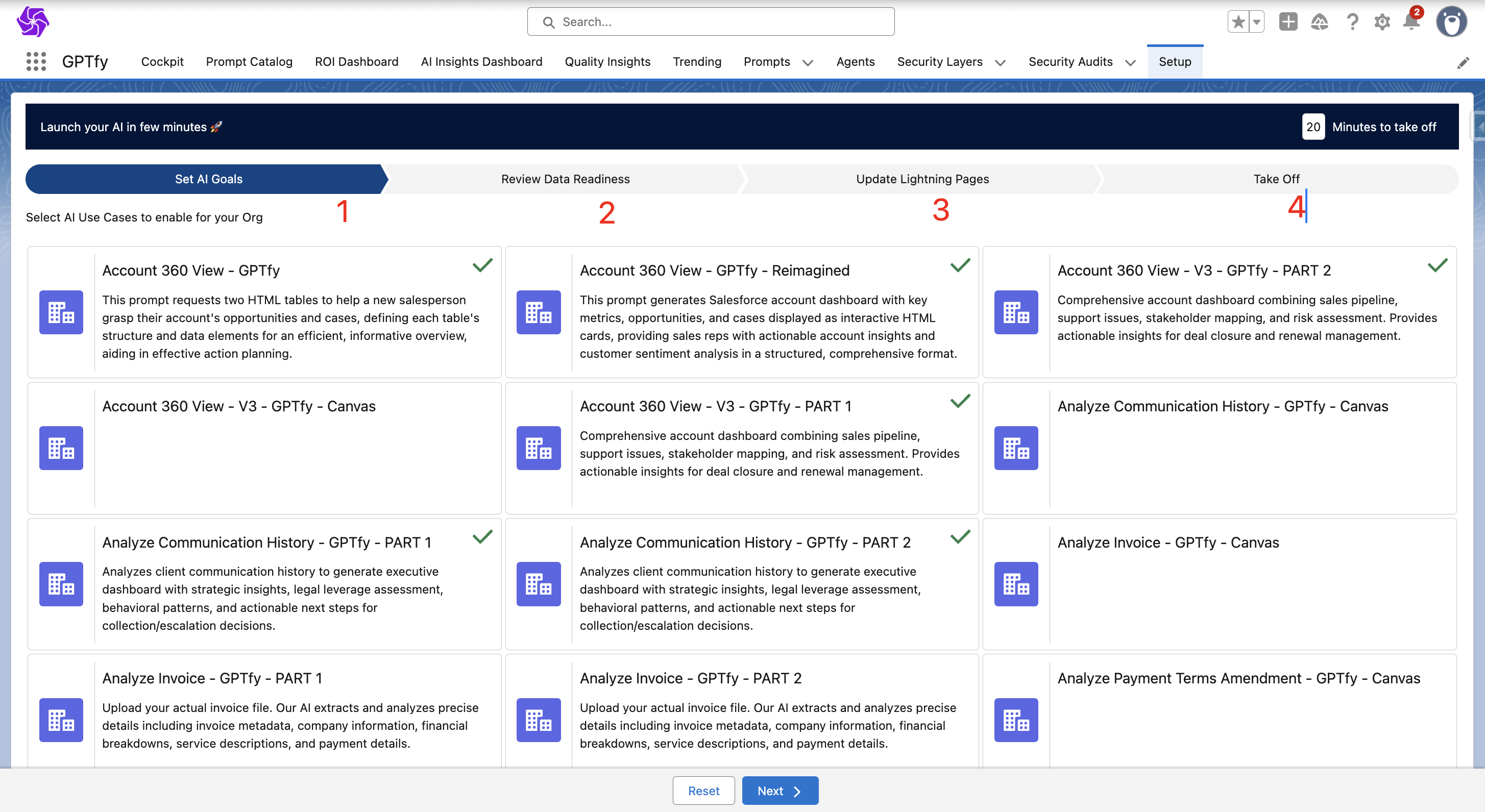Click the Next button
The height and width of the screenshot is (812, 1485).
780,790
